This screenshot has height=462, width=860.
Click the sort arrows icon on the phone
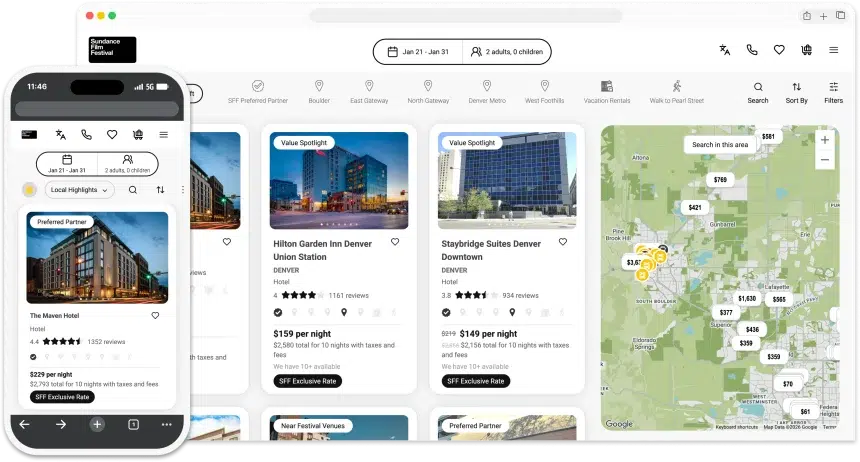click(160, 190)
